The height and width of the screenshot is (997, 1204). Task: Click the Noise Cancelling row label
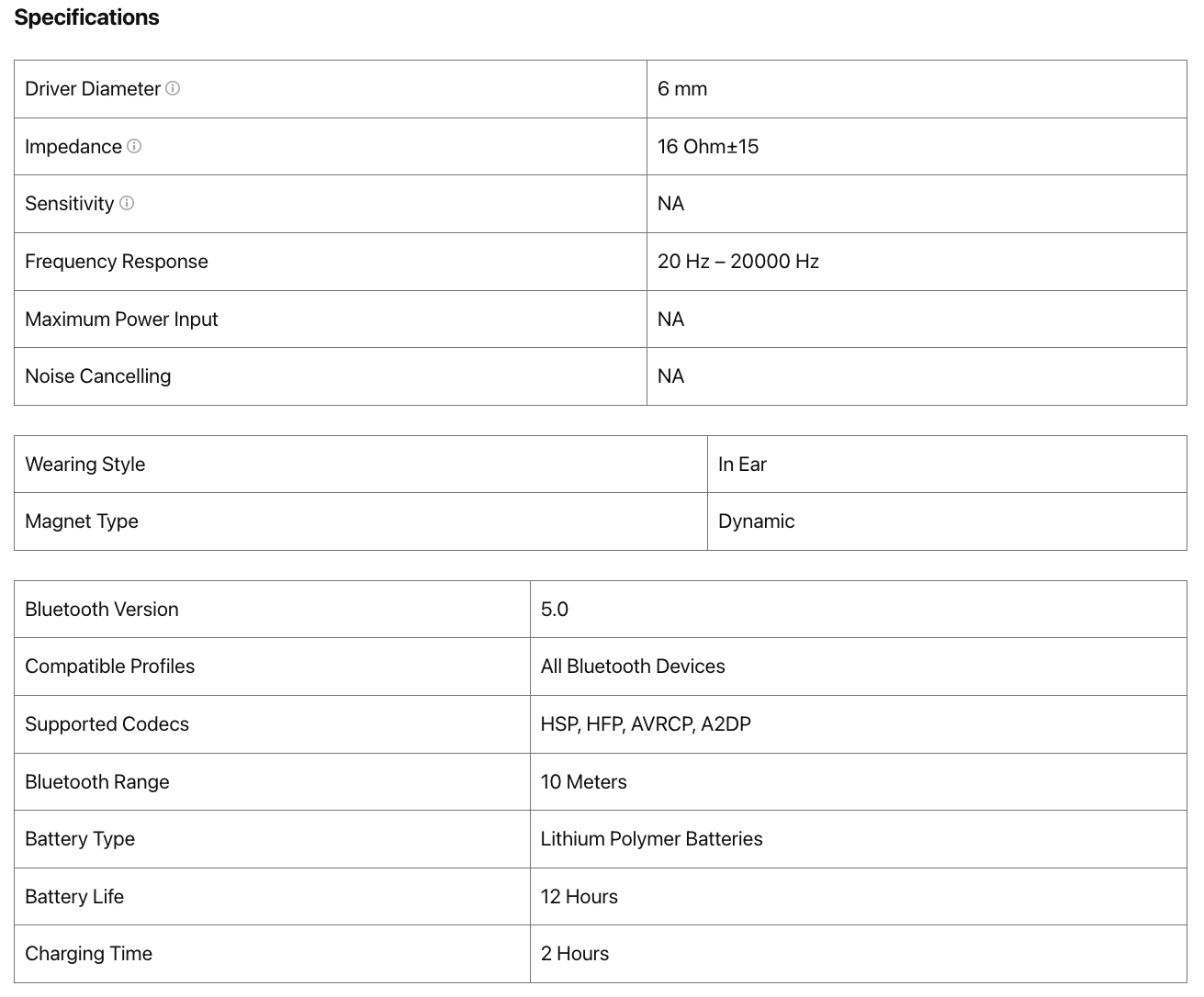98,376
